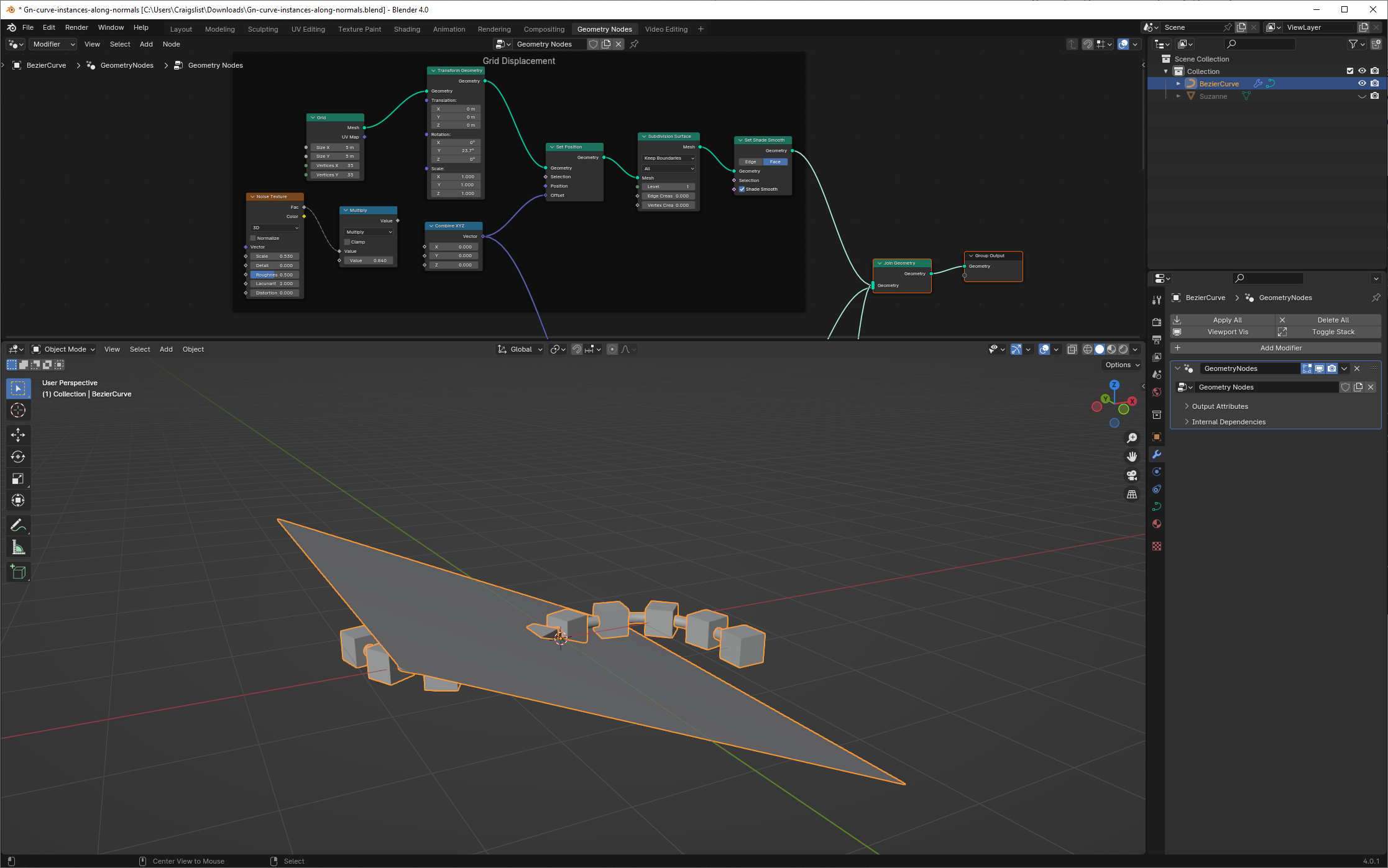Pin the node tree with pin icon
The width and height of the screenshot is (1388, 868).
(634, 44)
